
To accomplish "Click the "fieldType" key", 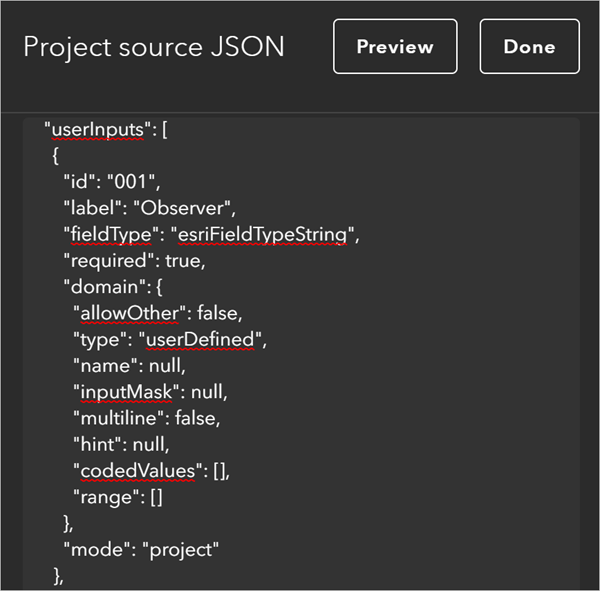I will (112, 235).
